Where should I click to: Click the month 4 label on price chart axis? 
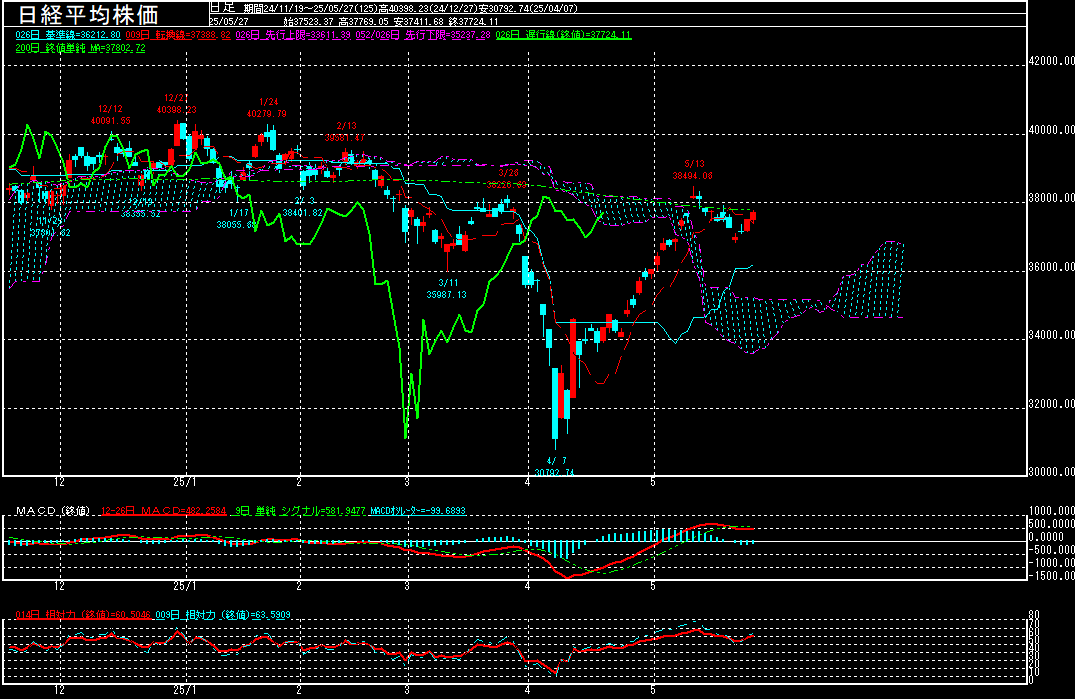tap(528, 482)
